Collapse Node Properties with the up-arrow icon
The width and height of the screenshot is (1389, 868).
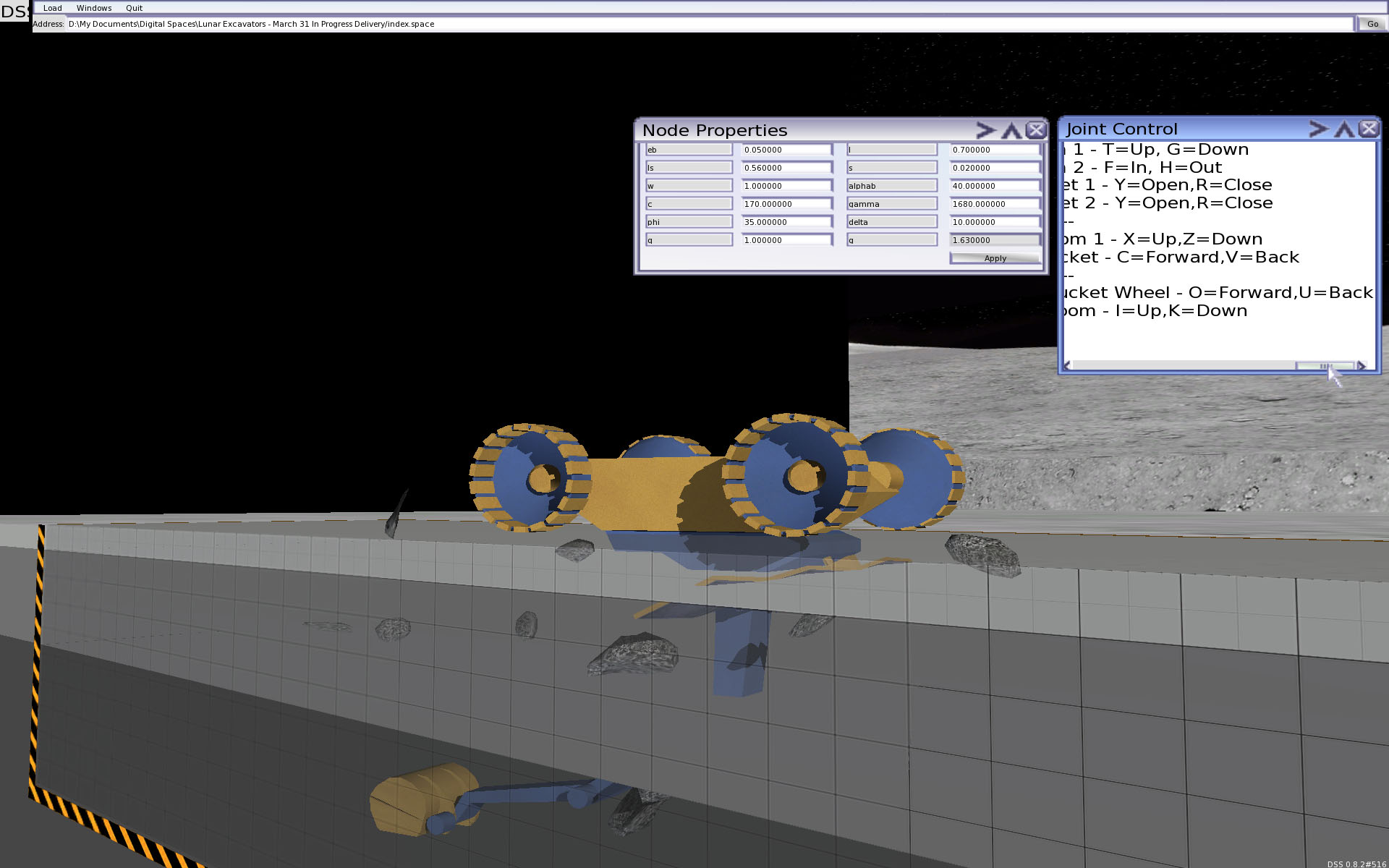(1011, 130)
